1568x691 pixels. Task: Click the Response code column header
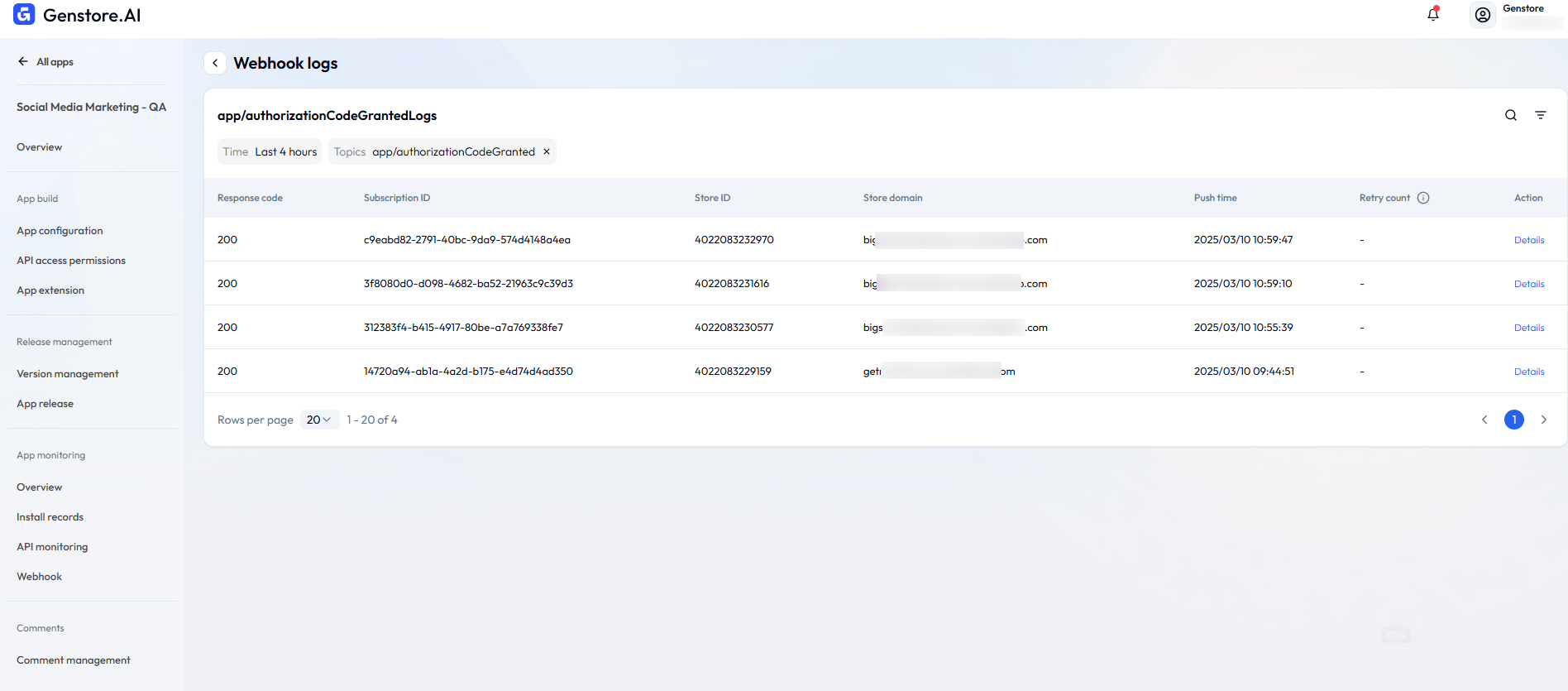(250, 198)
